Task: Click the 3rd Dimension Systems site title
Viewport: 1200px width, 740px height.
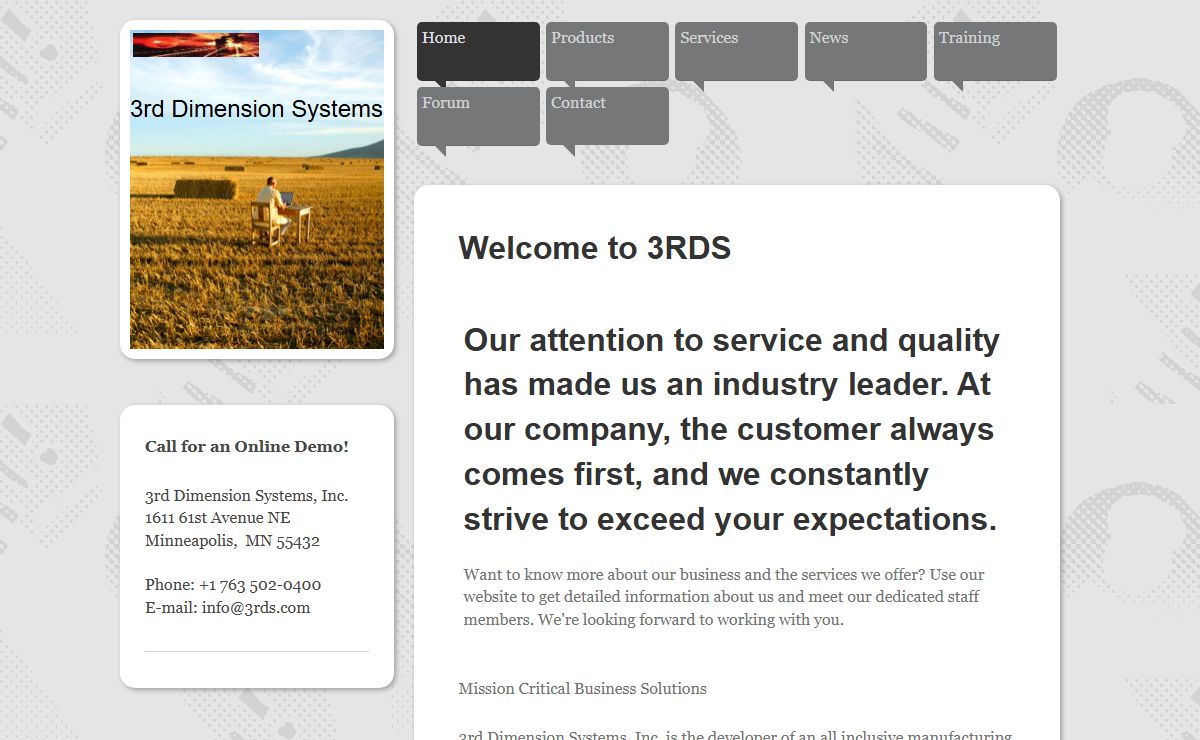Action: click(x=257, y=109)
